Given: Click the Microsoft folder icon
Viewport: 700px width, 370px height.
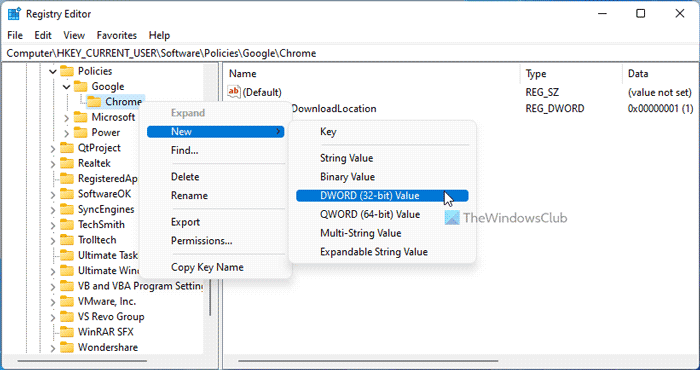Looking at the screenshot, I should pyautogui.click(x=80, y=117).
